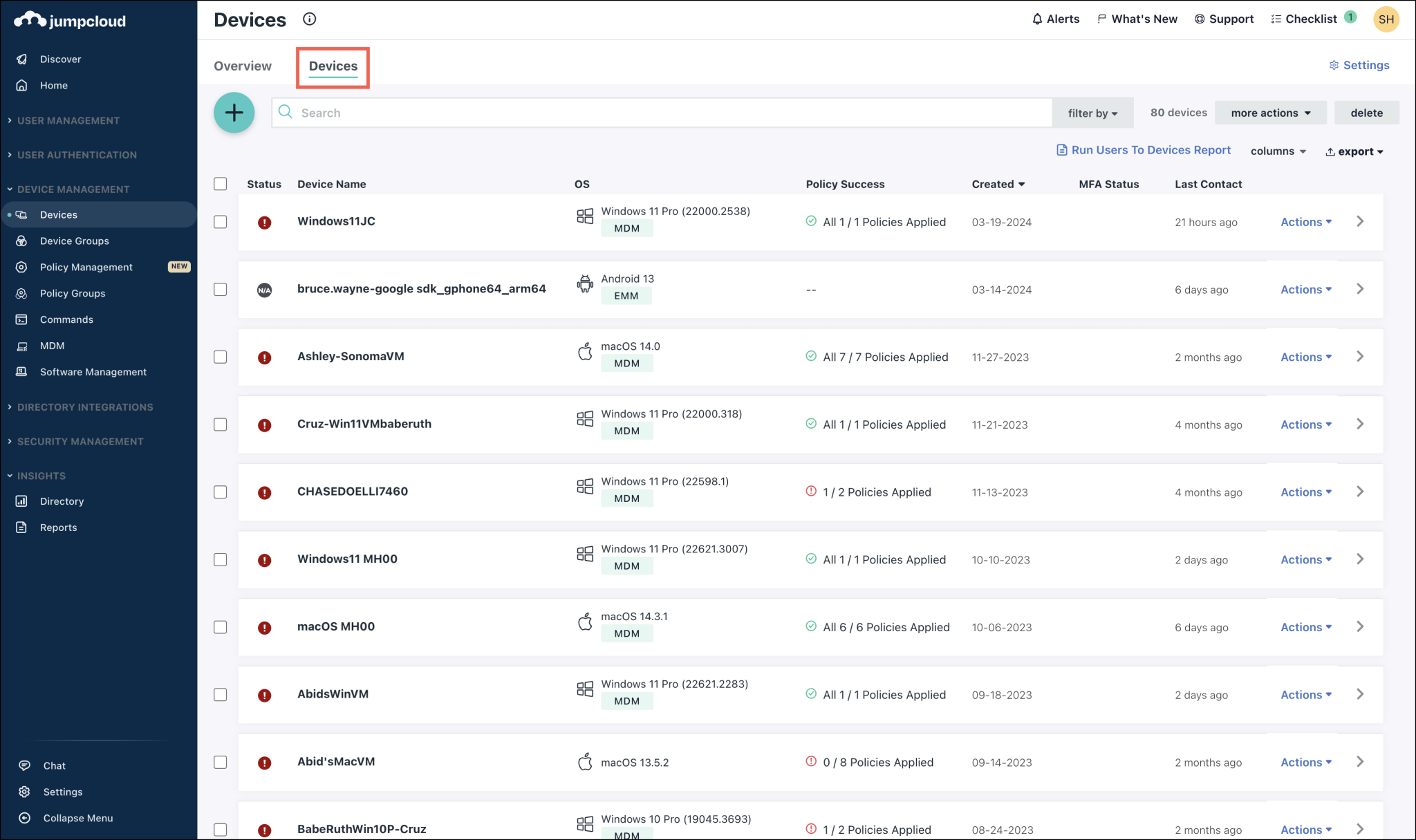
Task: Open the more actions dropdown
Action: click(1270, 112)
